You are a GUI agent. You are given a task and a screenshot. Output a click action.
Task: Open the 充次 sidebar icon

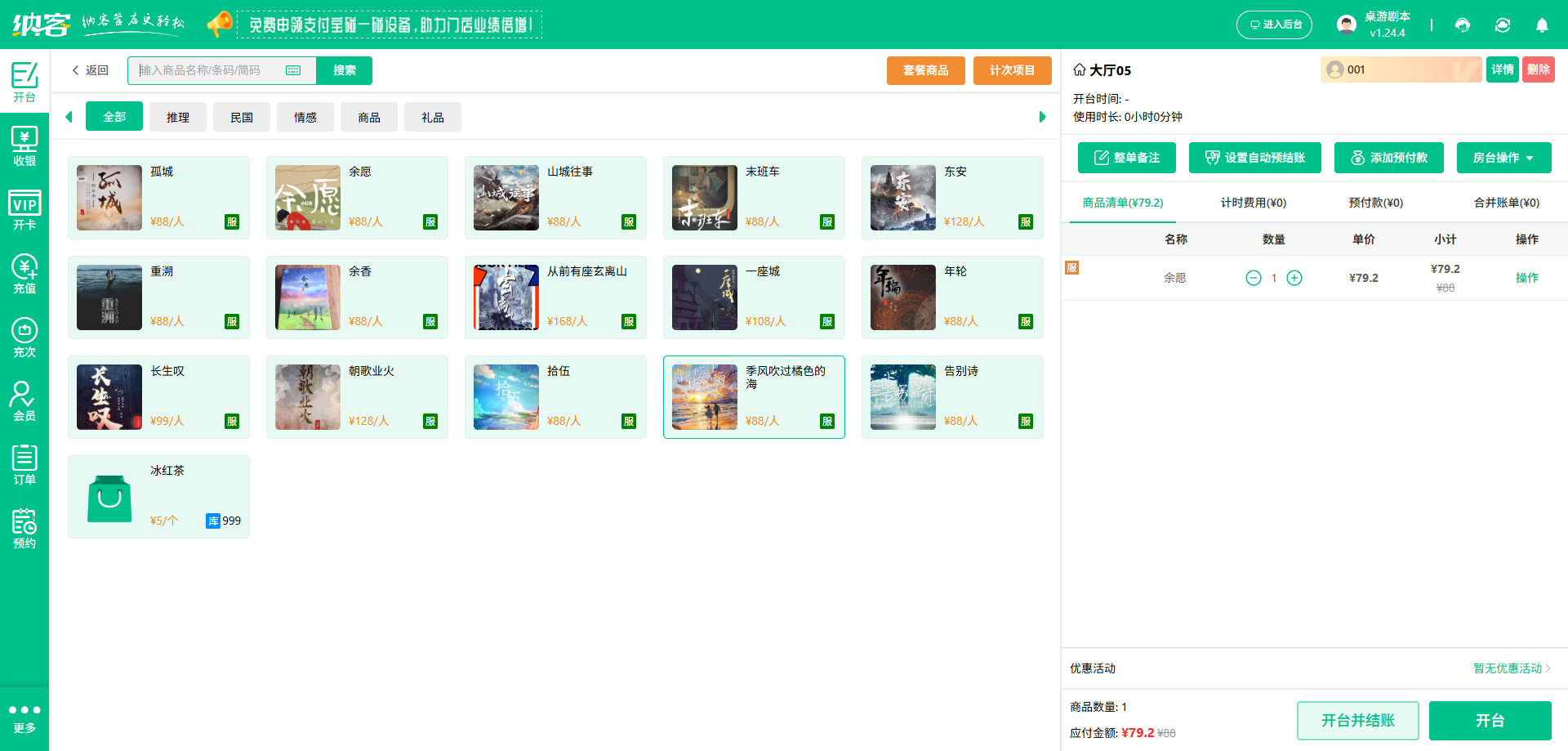(x=24, y=338)
